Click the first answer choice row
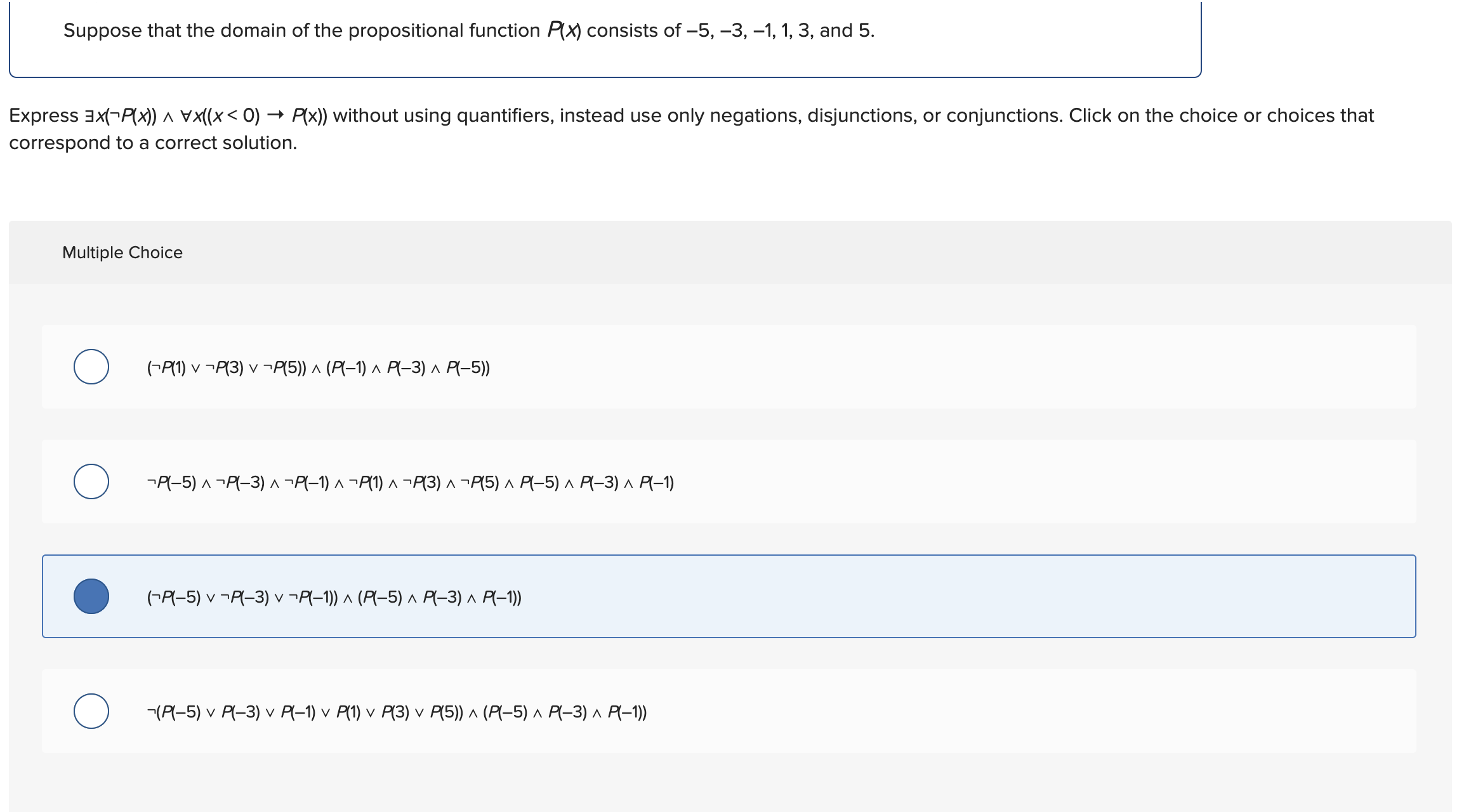Viewport: 1471px width, 812px height. (635, 366)
